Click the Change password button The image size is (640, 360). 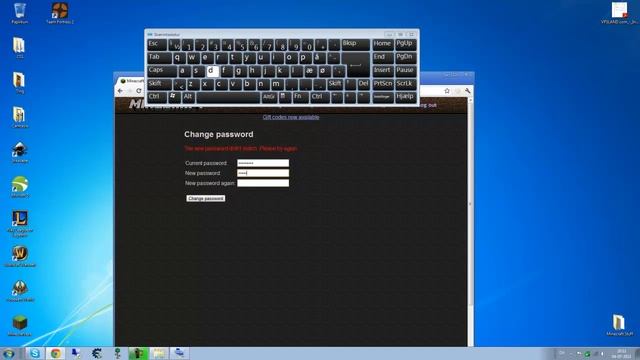tap(205, 198)
